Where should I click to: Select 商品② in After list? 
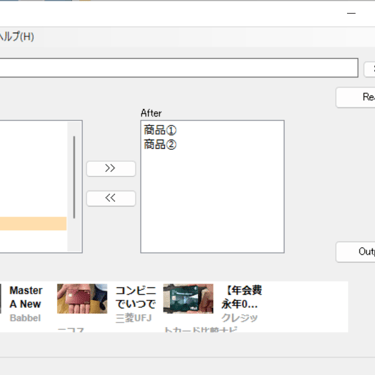click(x=160, y=144)
